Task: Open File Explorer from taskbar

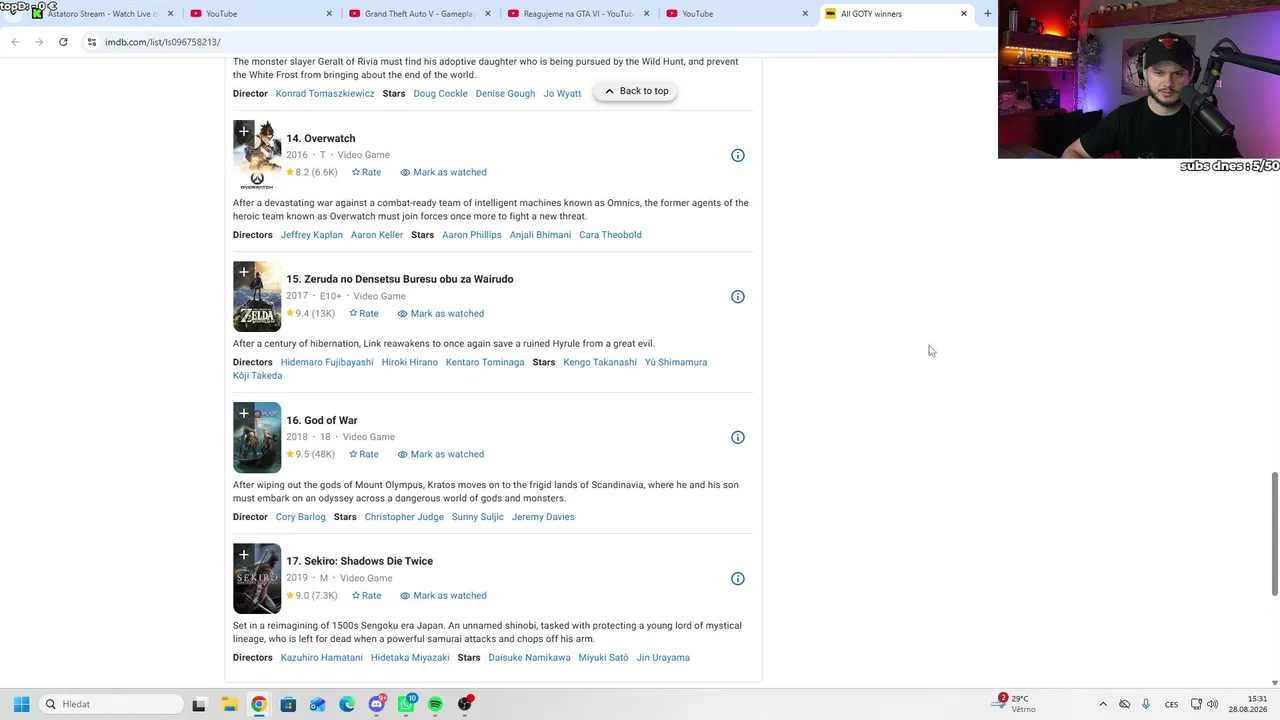Action: 229,704
